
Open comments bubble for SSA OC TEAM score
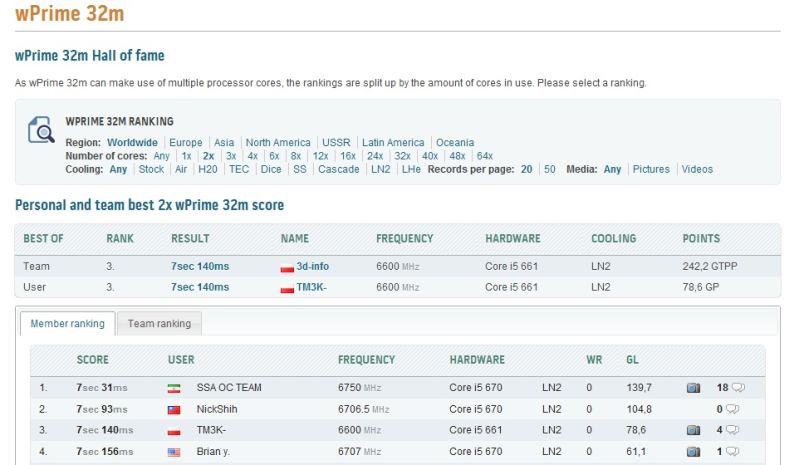coord(738,387)
